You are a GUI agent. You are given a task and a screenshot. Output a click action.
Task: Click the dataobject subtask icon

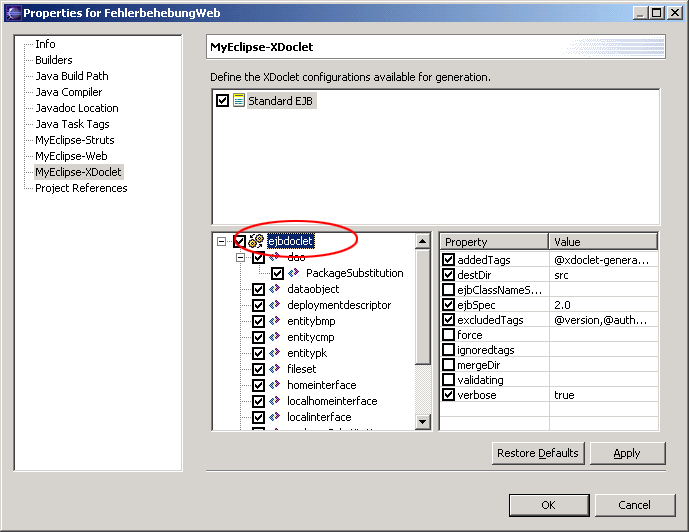274,289
